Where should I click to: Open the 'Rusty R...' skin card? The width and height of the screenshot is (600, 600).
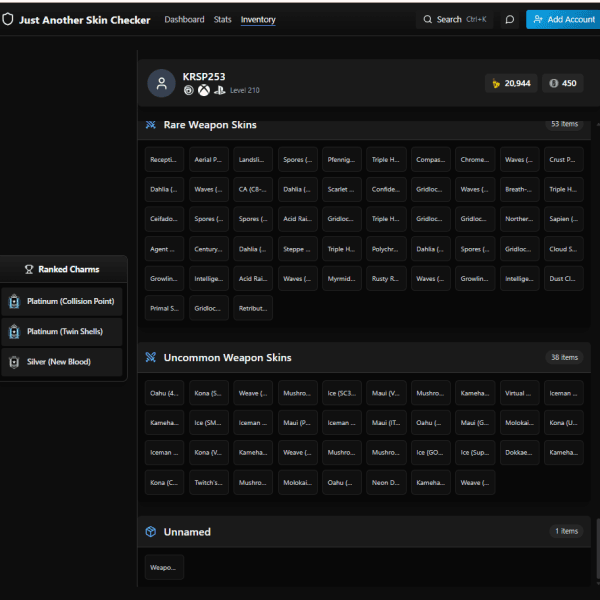tap(386, 279)
